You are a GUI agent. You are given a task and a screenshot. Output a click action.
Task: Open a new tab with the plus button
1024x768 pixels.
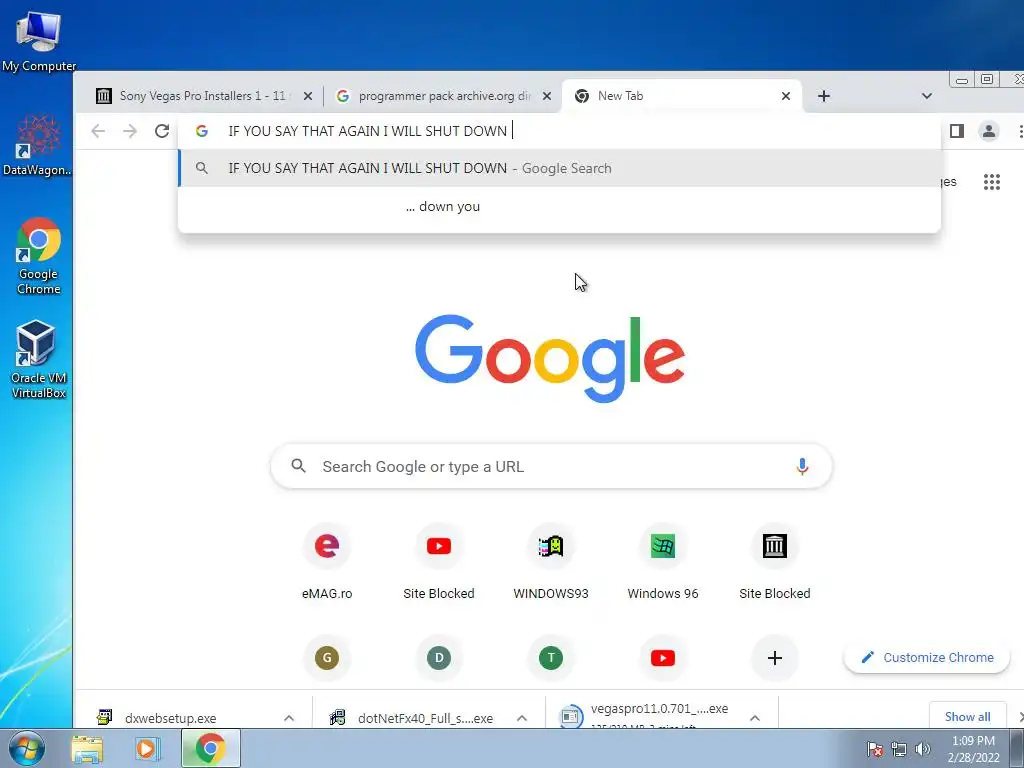pyautogui.click(x=824, y=96)
